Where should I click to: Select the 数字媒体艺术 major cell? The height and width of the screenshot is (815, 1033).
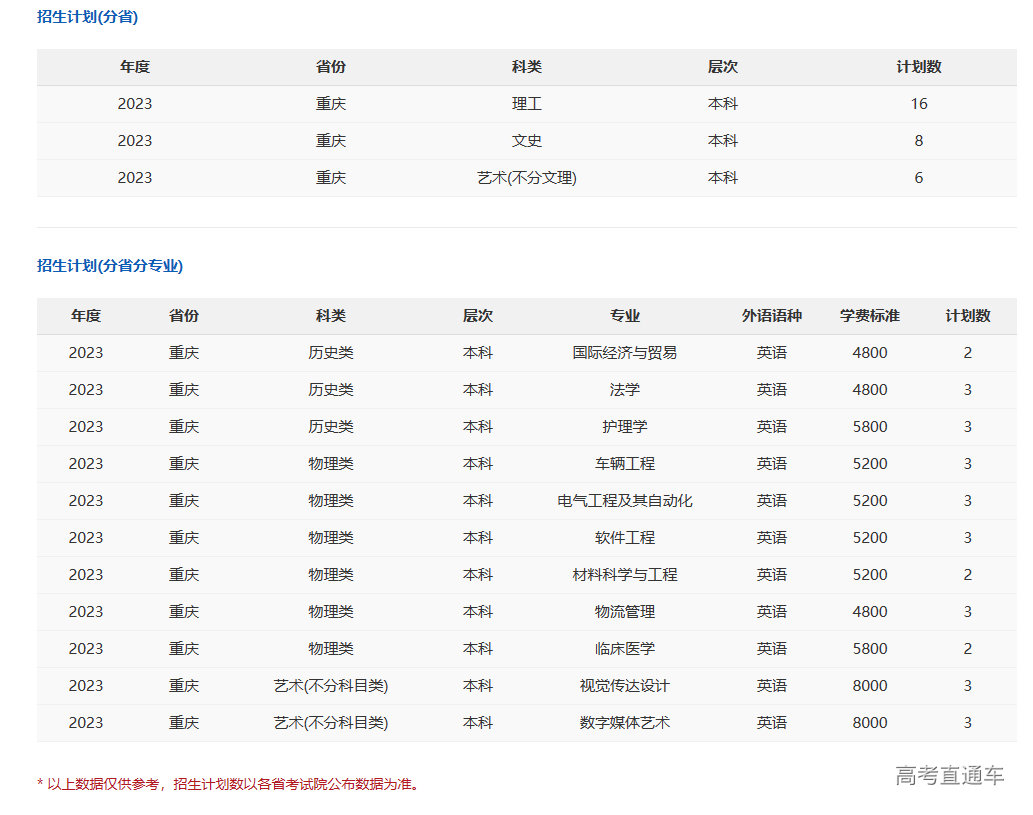point(623,722)
